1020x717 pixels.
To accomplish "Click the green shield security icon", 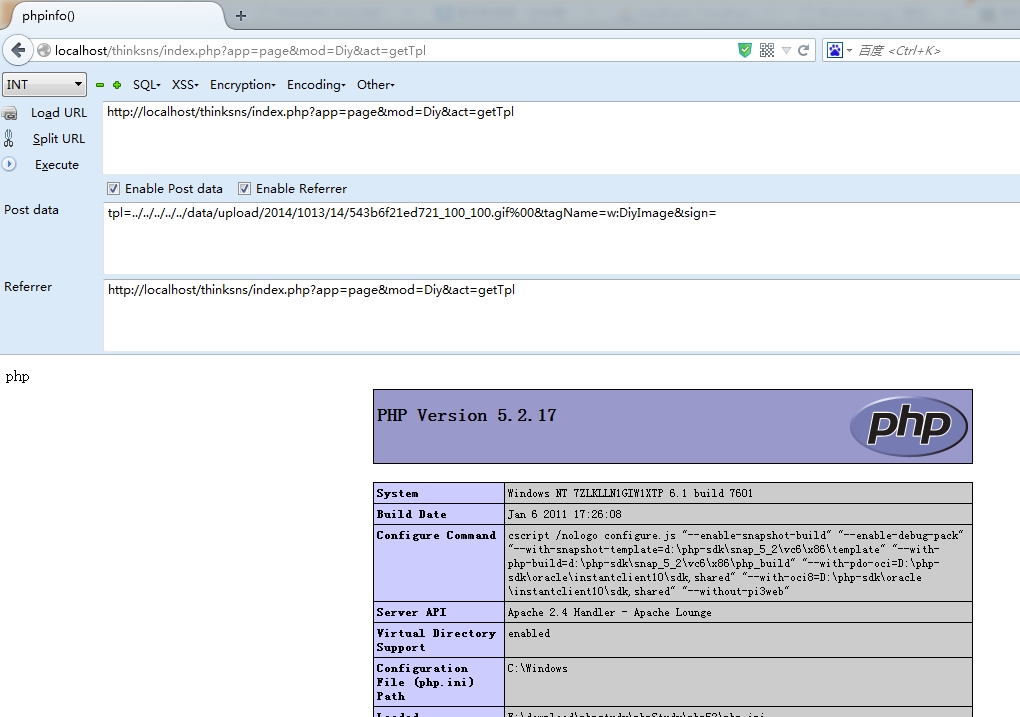I will click(745, 50).
